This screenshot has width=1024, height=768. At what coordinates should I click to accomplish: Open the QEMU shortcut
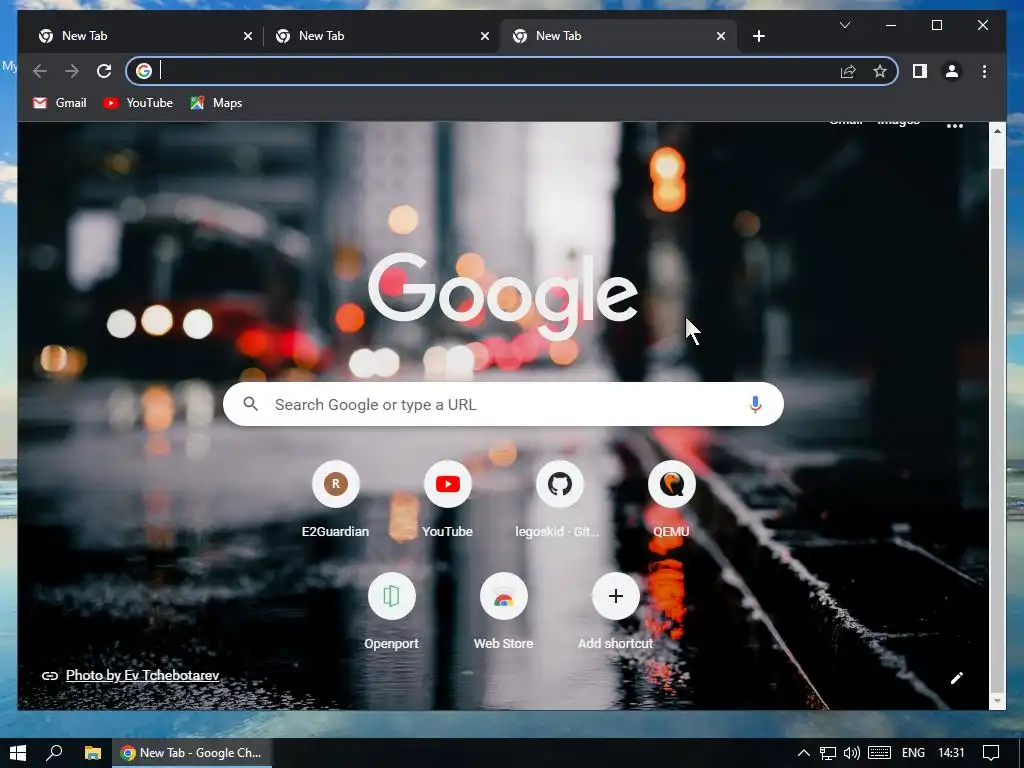point(671,500)
